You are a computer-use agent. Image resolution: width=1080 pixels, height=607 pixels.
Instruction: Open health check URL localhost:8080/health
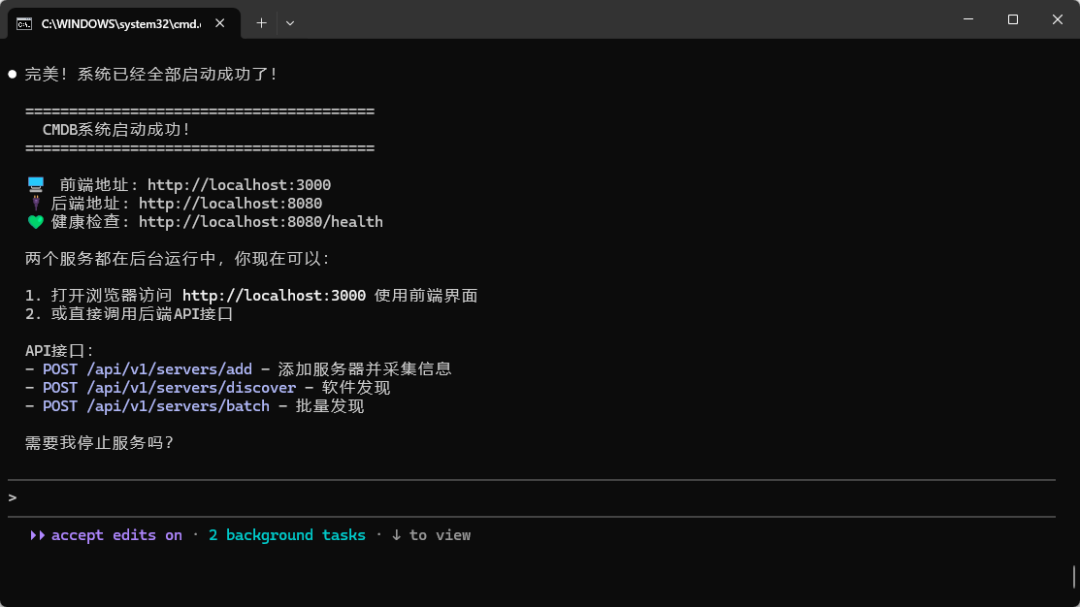(260, 222)
